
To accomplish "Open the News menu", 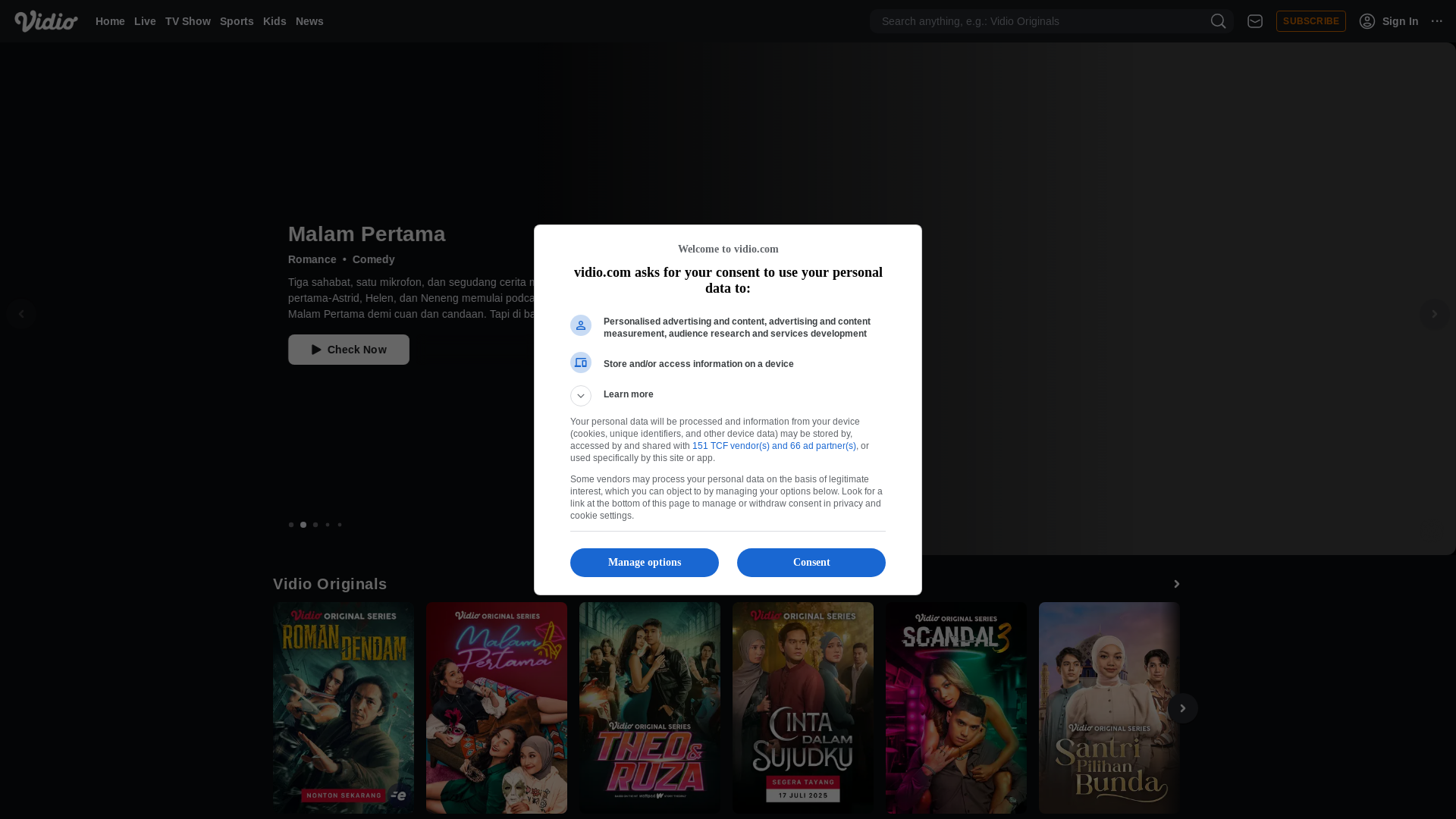I will point(309,21).
